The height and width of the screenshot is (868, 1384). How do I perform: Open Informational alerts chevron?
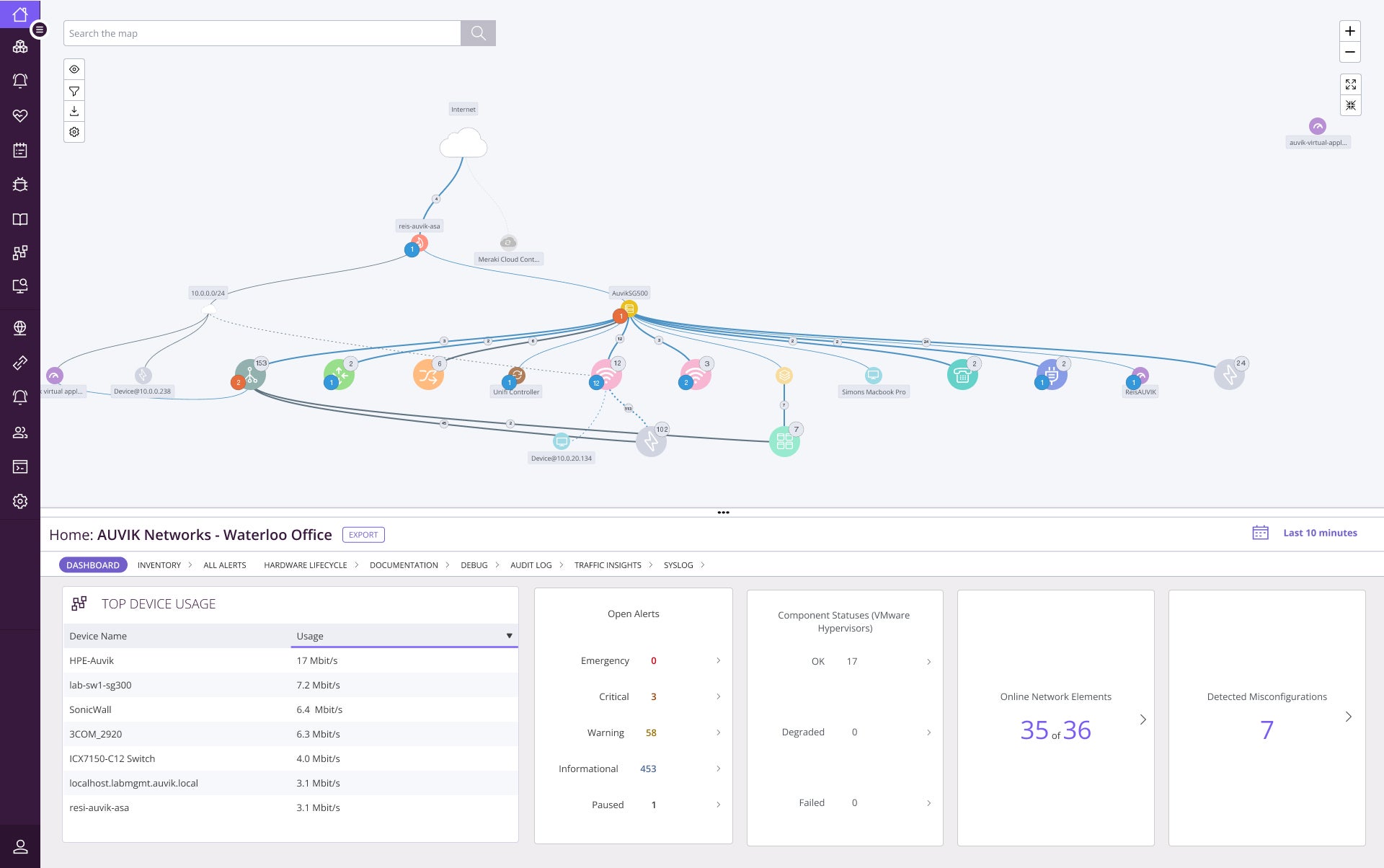718,769
